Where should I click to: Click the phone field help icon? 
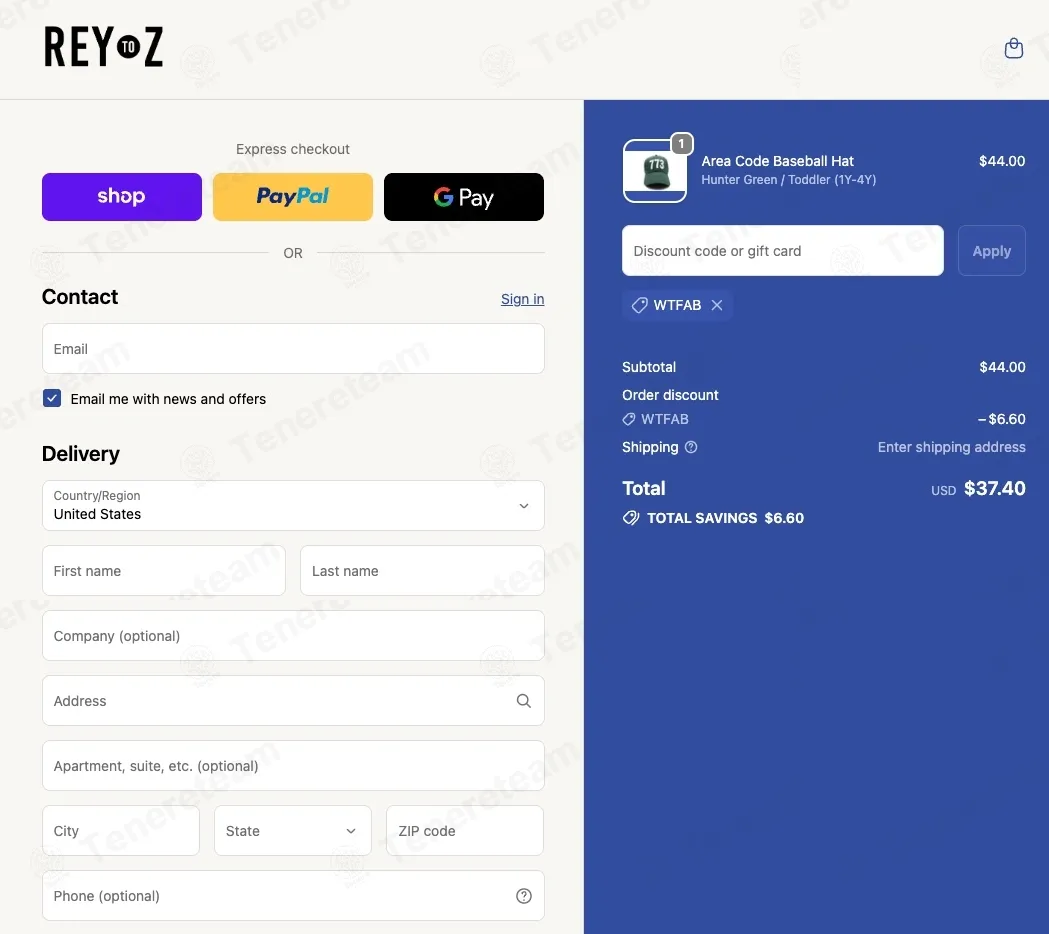[x=524, y=896]
